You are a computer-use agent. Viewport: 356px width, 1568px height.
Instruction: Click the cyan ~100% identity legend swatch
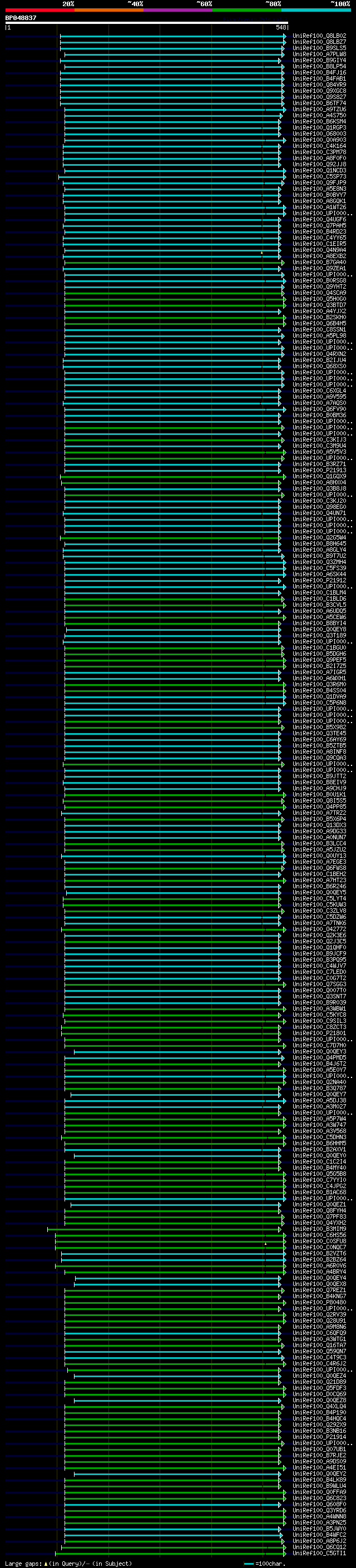316,10
